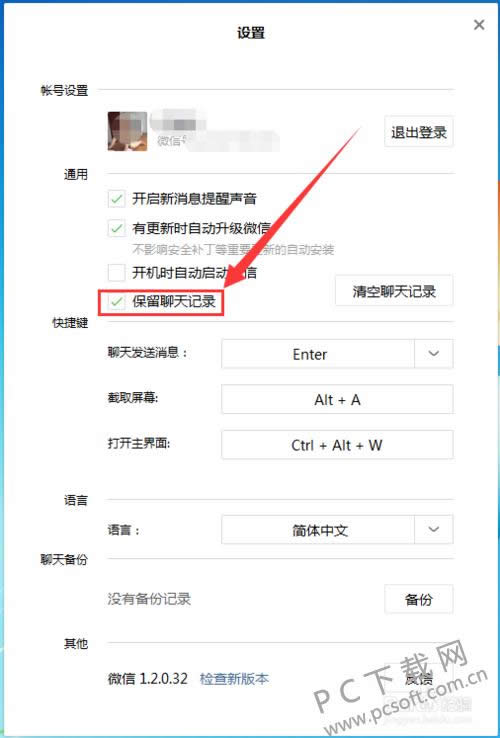Click the 反馈 feedback button
This screenshot has width=500, height=738.
(x=419, y=678)
